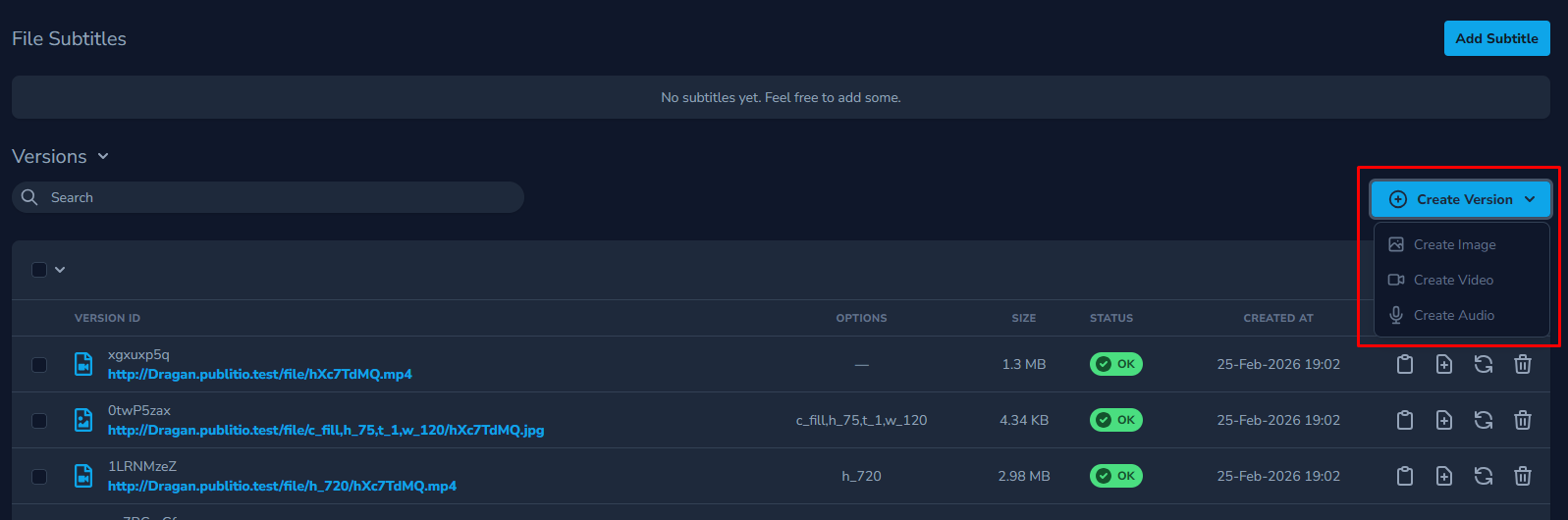Delete version 1LRNMzeZ with the trash icon
Screen dimensions: 1568x520
coord(1523,476)
